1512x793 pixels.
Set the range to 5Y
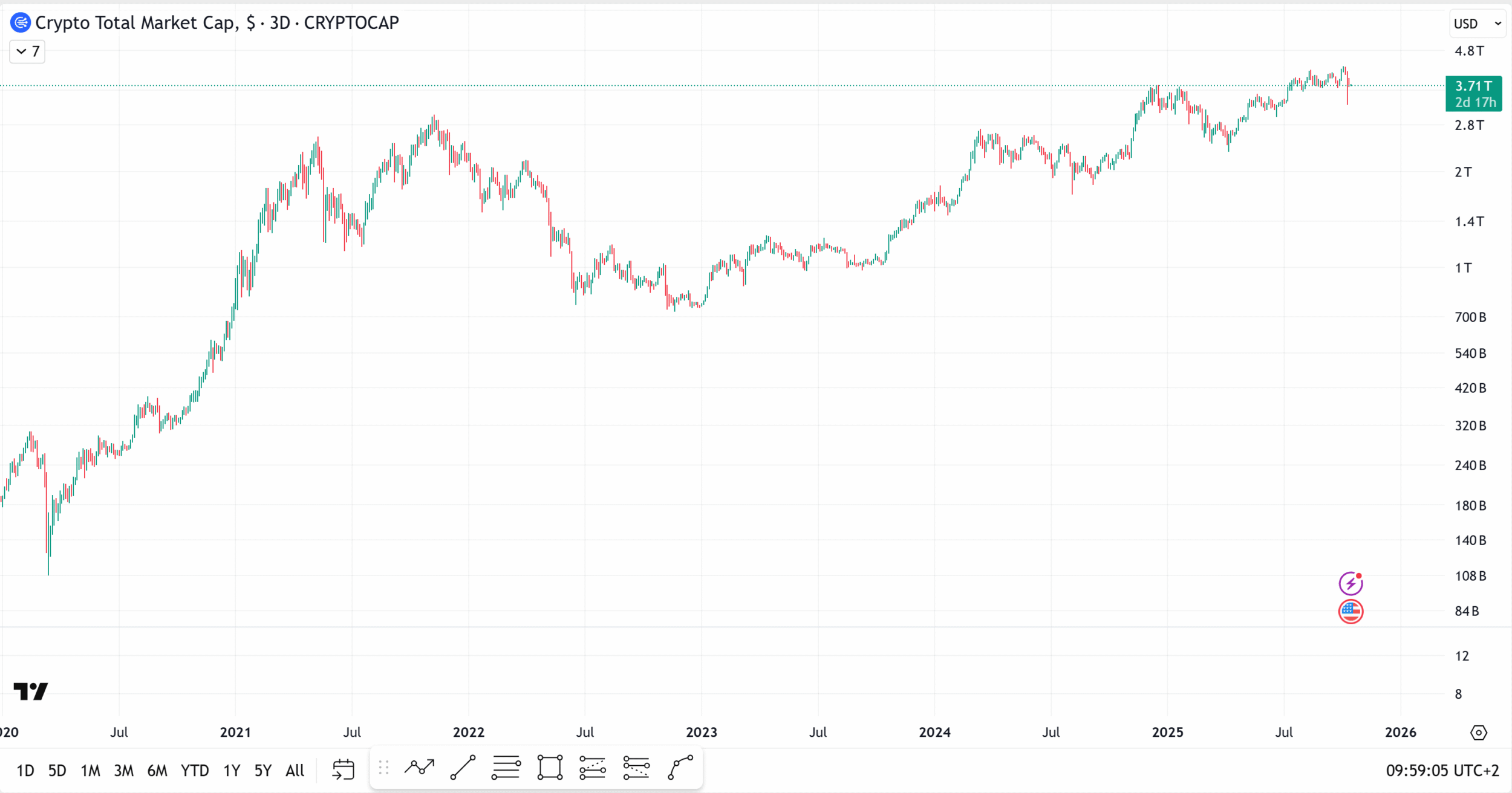tap(262, 771)
